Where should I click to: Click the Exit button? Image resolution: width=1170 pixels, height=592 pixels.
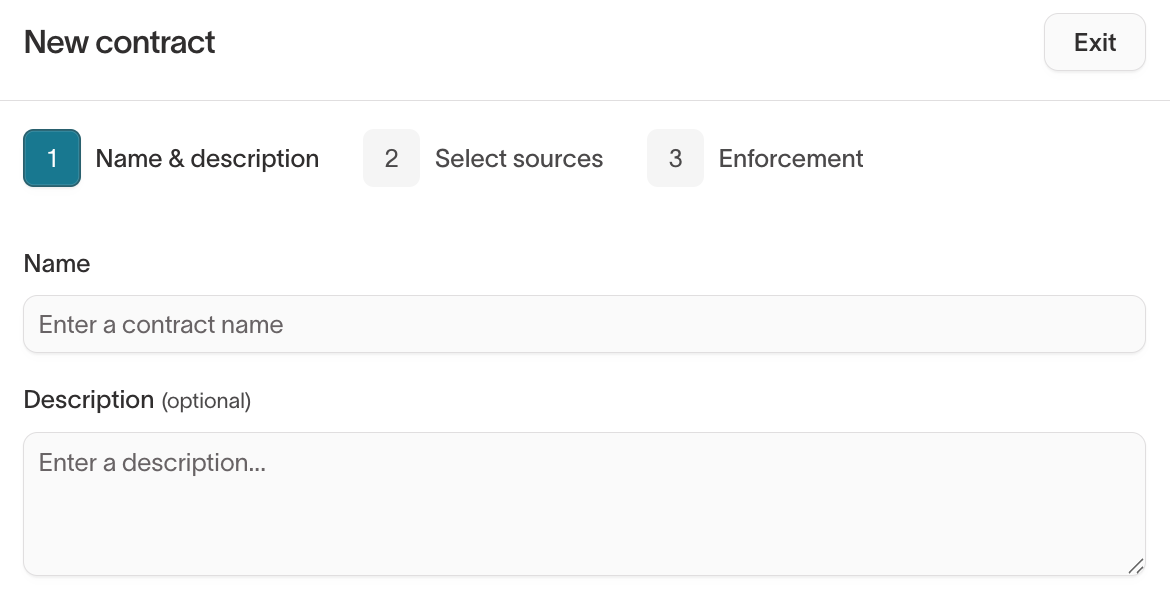click(x=1094, y=43)
